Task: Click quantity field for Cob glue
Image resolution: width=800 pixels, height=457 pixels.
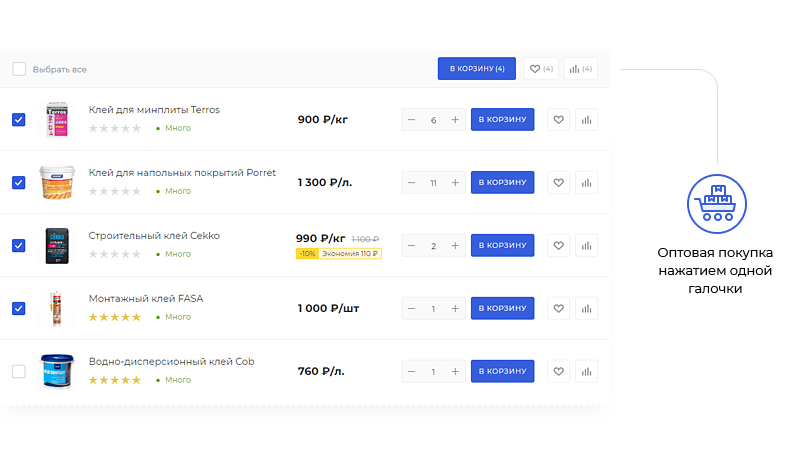Action: 433,372
